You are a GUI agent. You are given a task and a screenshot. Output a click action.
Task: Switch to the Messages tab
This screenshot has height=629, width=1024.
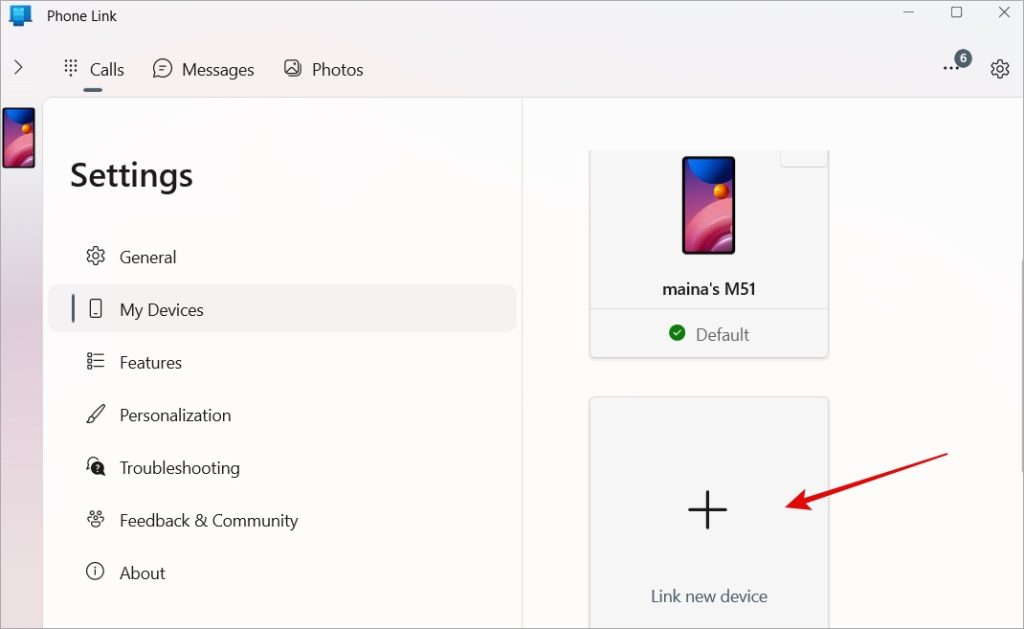click(x=203, y=69)
